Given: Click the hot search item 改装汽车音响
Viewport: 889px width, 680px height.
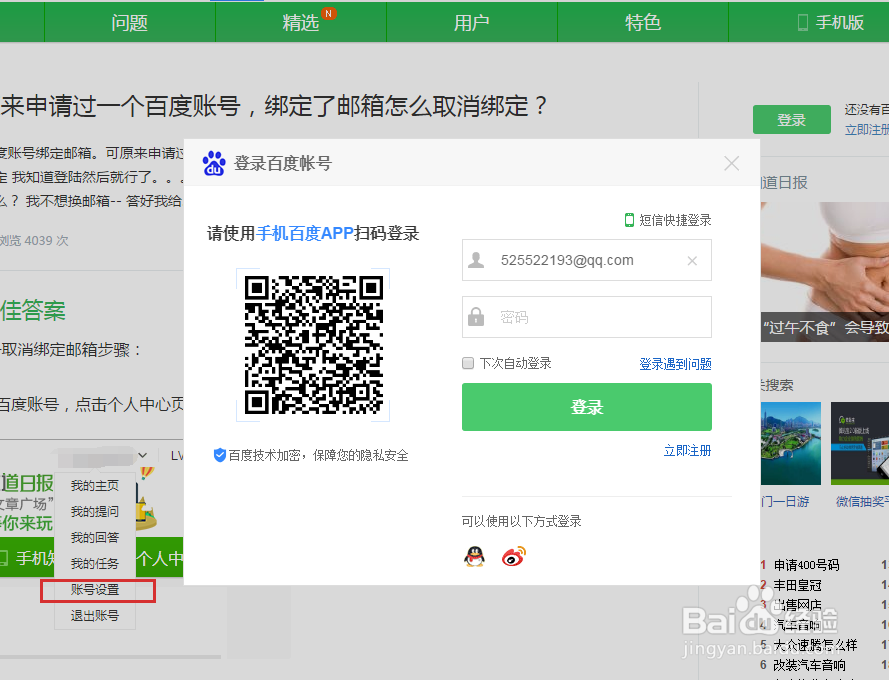Looking at the screenshot, I should coord(810,665).
